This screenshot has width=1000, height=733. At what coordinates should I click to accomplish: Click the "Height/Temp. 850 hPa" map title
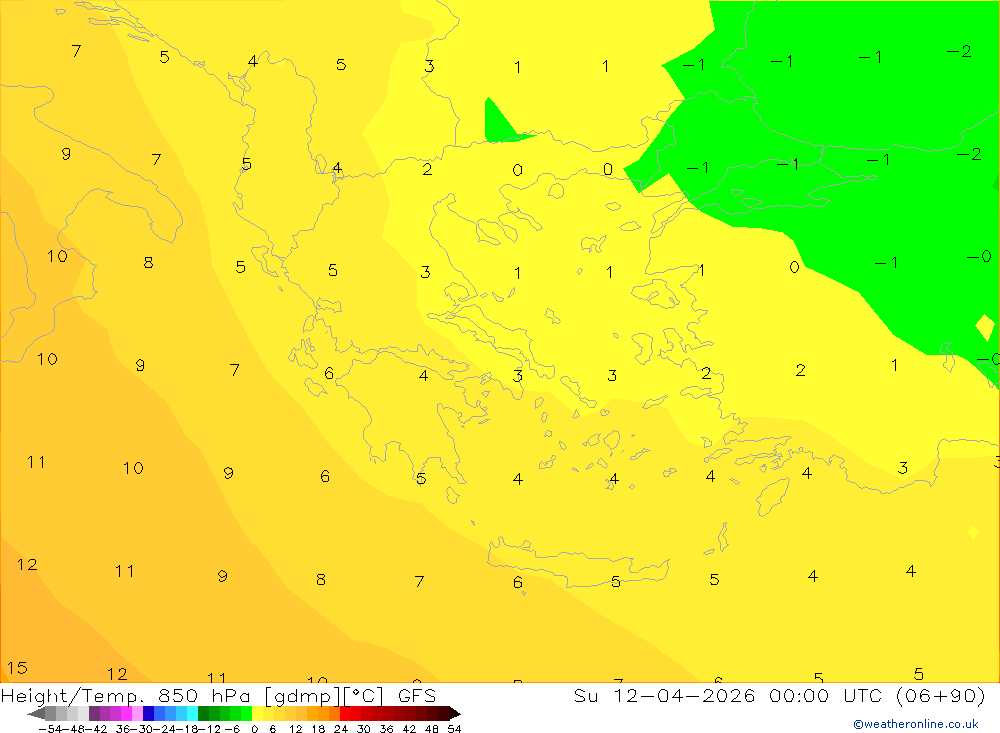point(125,696)
